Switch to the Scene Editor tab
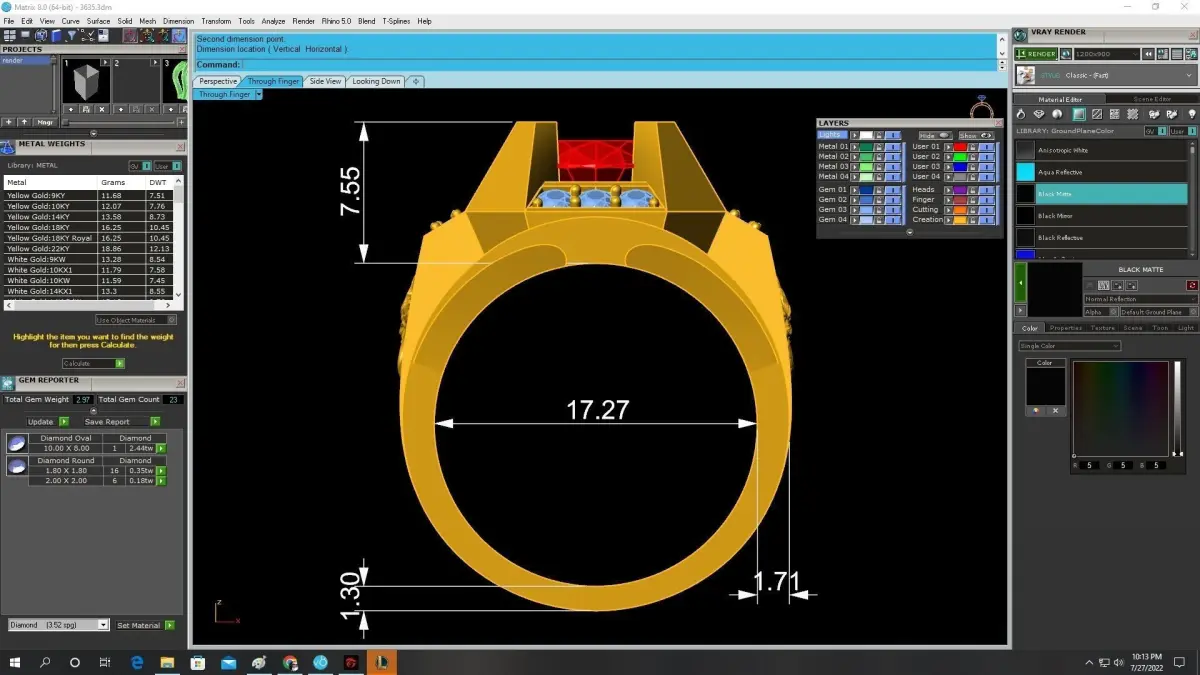Screen dimensions: 1200x675 (x=1152, y=100)
